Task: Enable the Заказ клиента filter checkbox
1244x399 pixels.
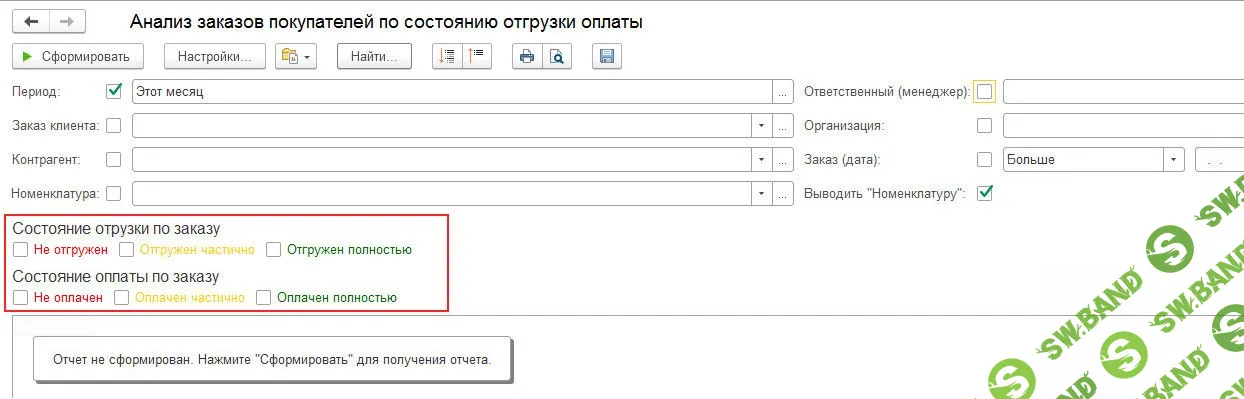Action: pos(113,125)
